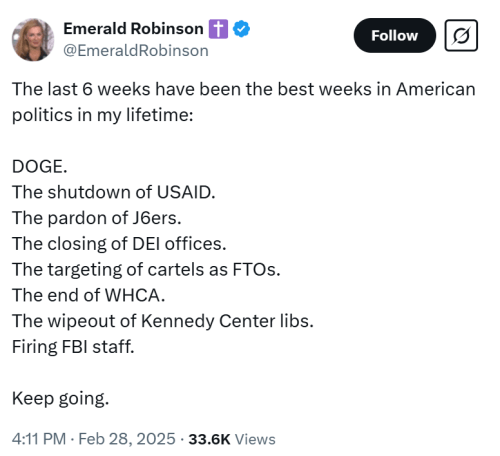This screenshot has height=456, width=500.
Task: Click the 'pardon of J6ers' line
Action: [x=97, y=218]
